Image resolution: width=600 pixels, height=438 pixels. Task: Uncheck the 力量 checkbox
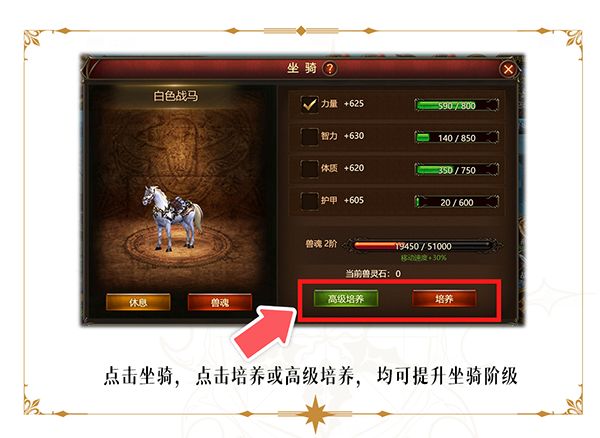pos(310,104)
